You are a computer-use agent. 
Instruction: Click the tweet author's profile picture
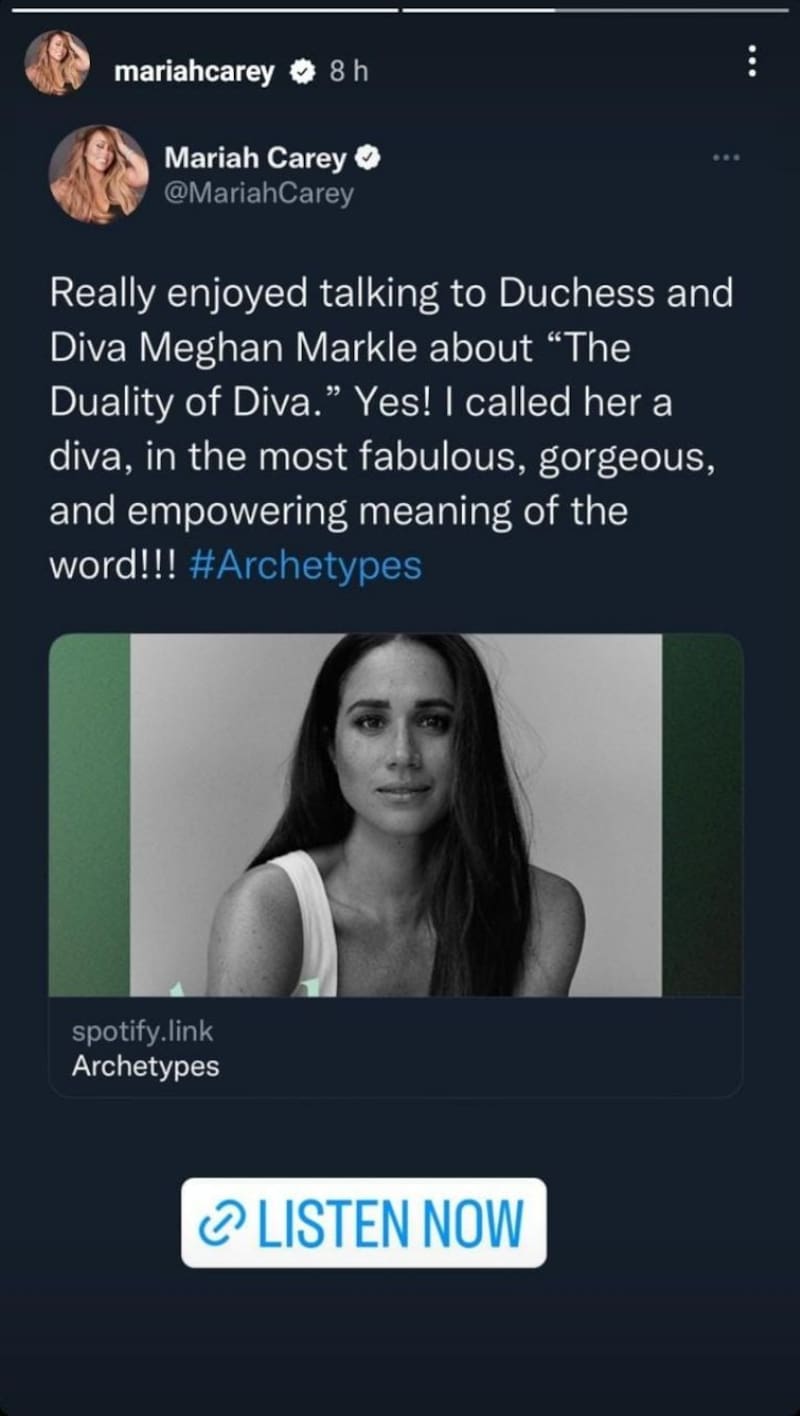(98, 174)
